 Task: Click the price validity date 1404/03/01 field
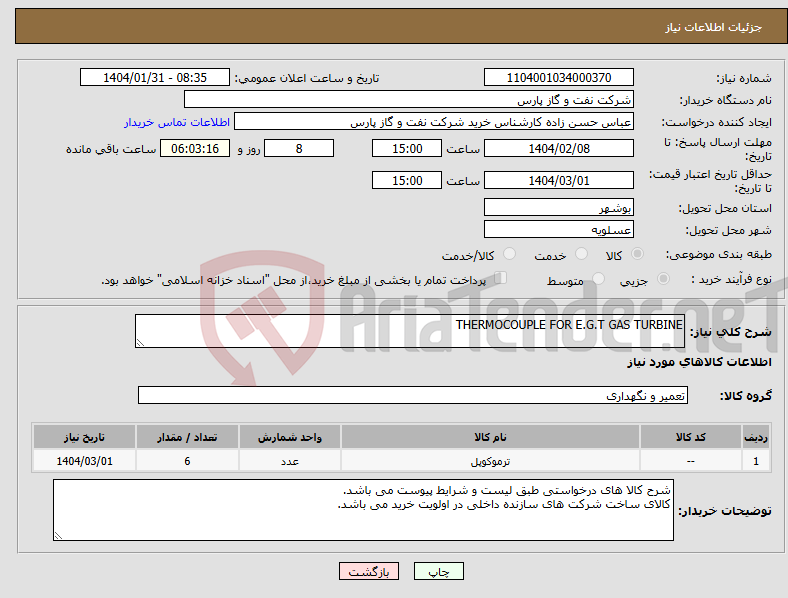point(559,180)
